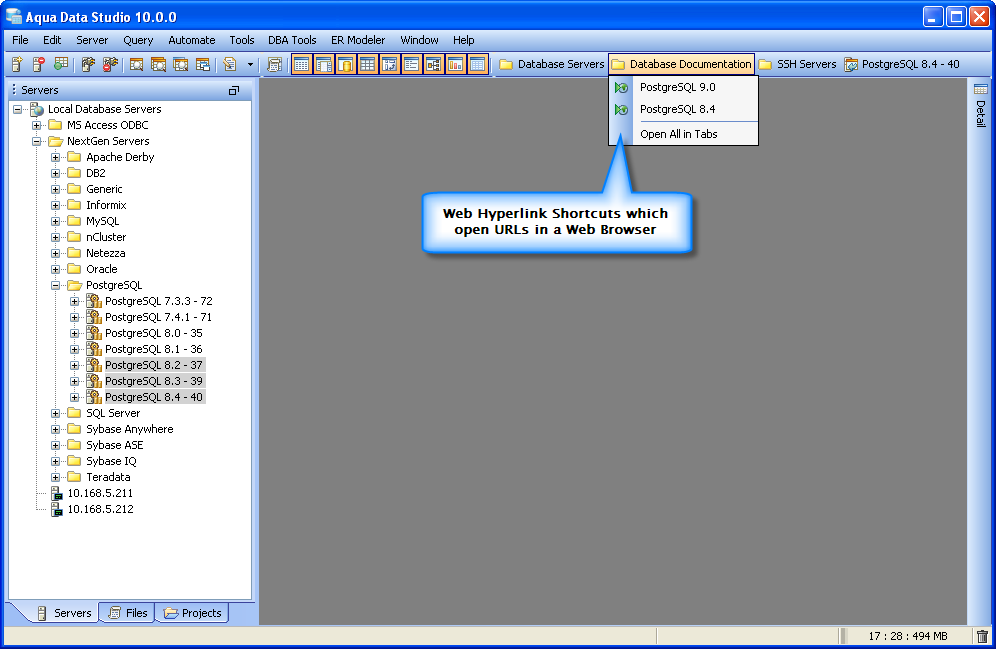The height and width of the screenshot is (649, 996).
Task: Toggle the highlighted form list icon
Action: click(412, 64)
